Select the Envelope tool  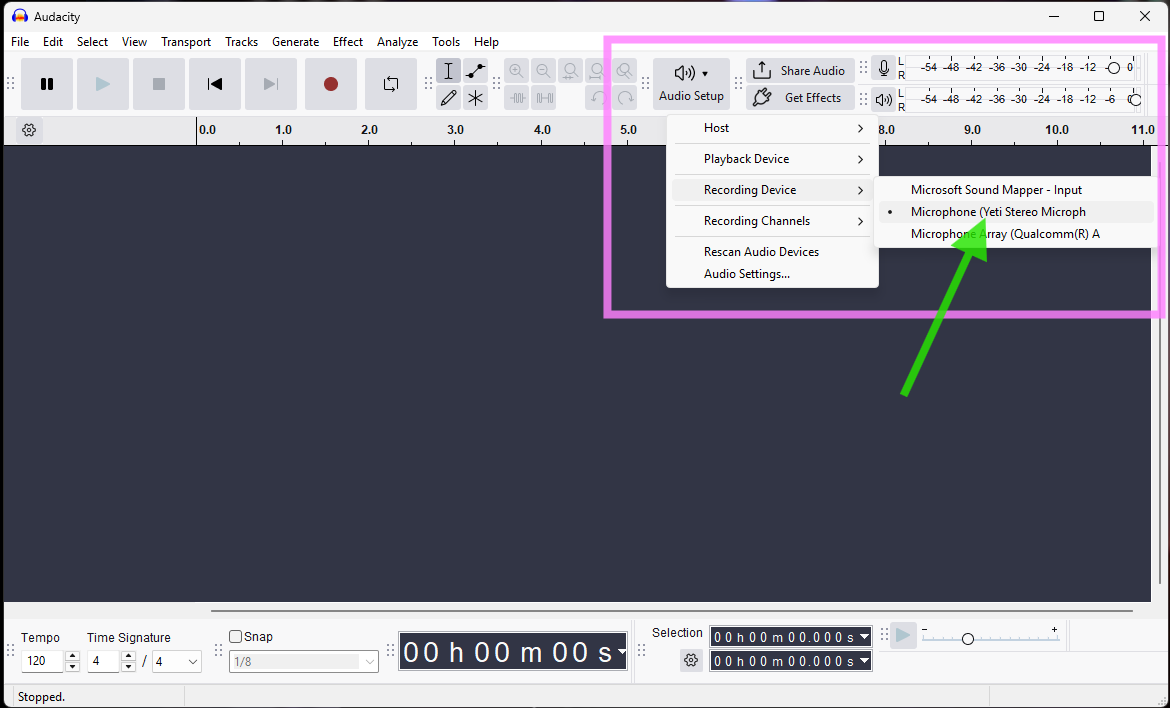(476, 71)
